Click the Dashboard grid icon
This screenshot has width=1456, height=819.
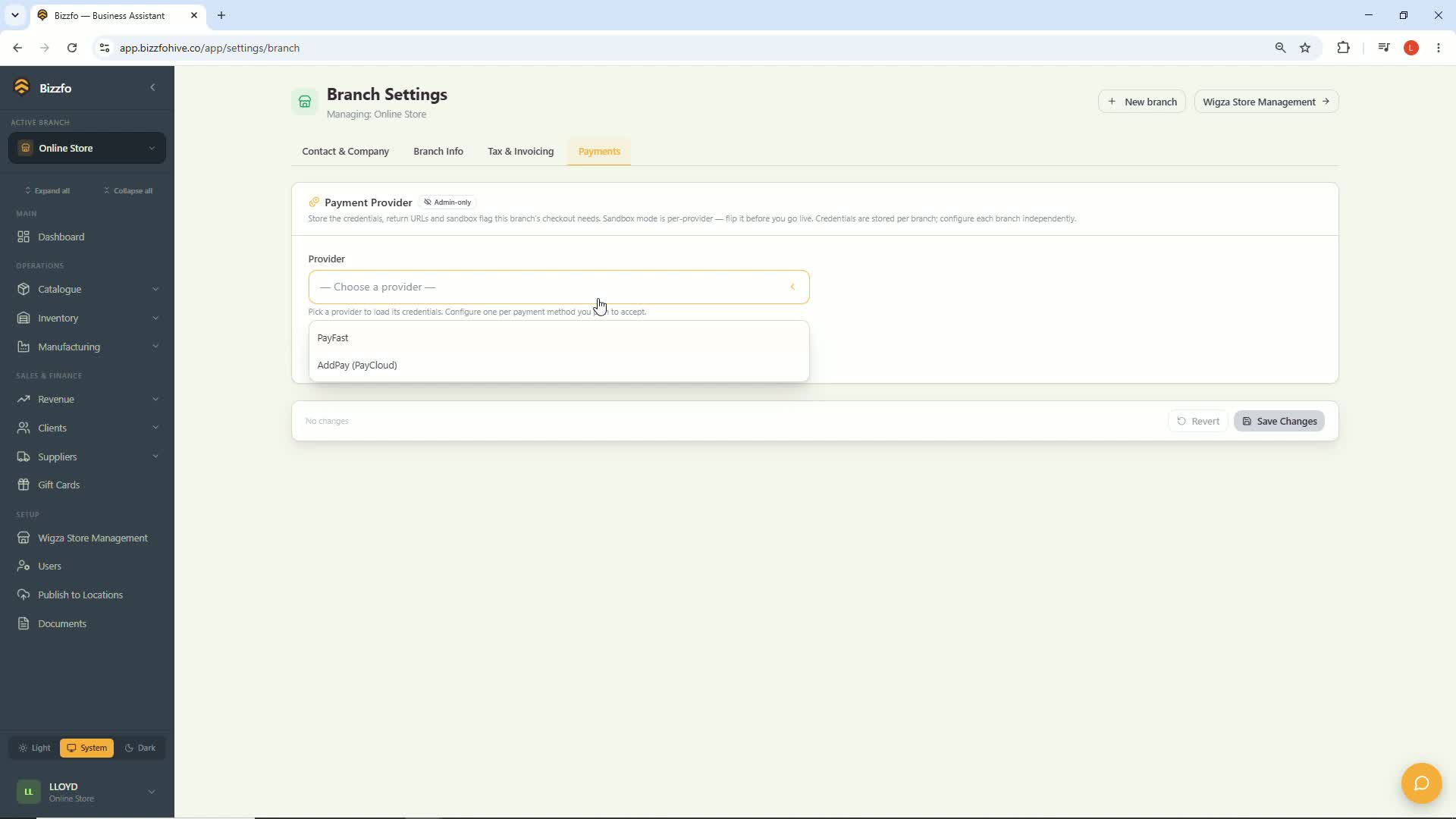(x=24, y=237)
